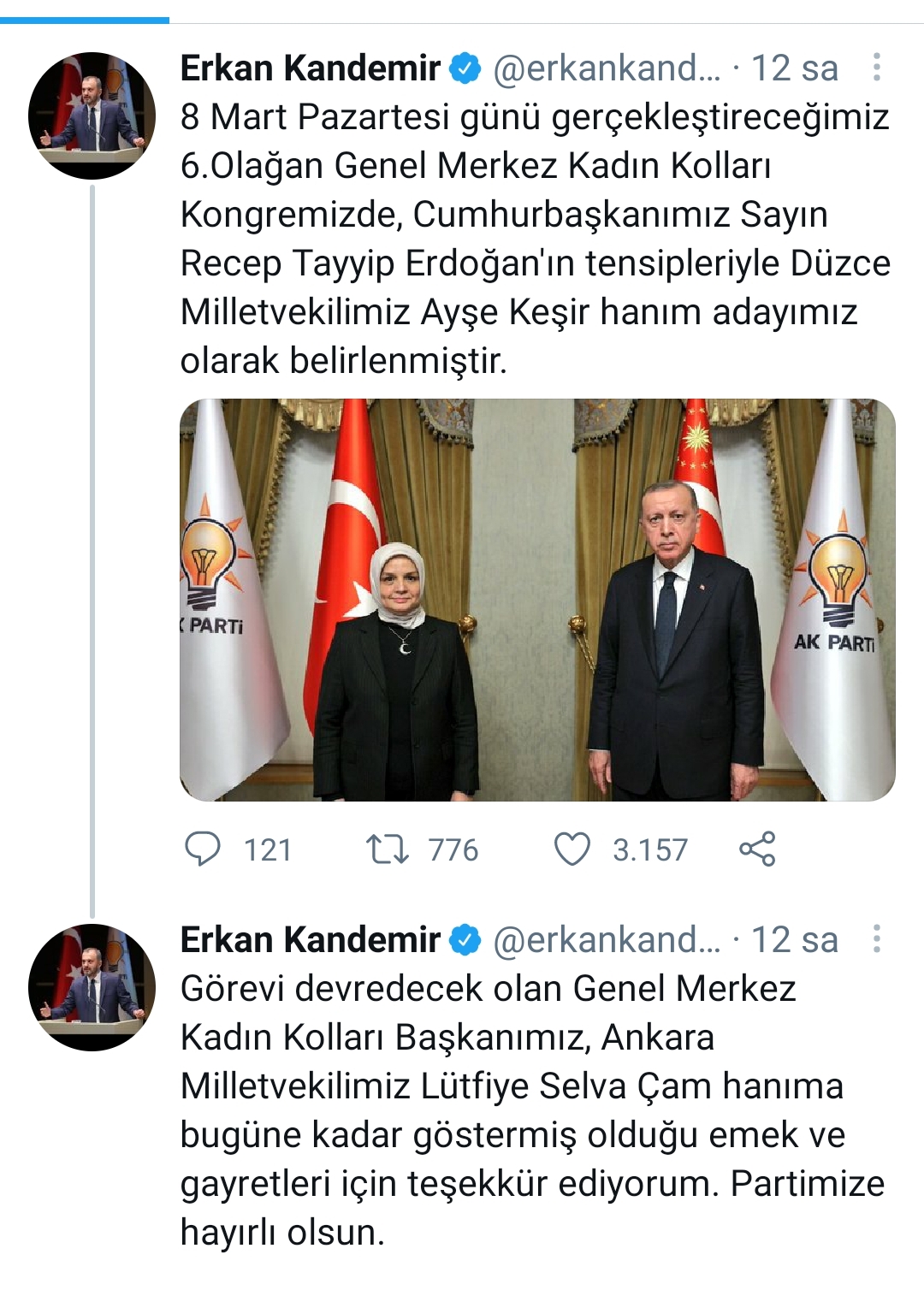View the attached AK Parti photo
This screenshot has width=924, height=1290.
click(537, 600)
